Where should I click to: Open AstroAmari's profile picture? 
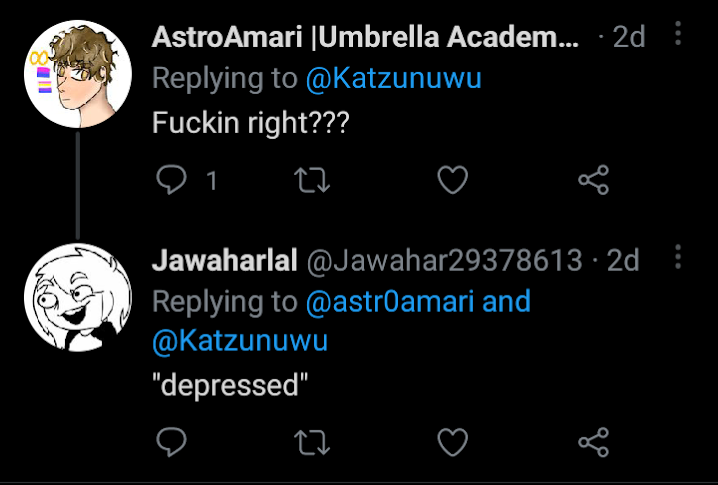tap(78, 74)
